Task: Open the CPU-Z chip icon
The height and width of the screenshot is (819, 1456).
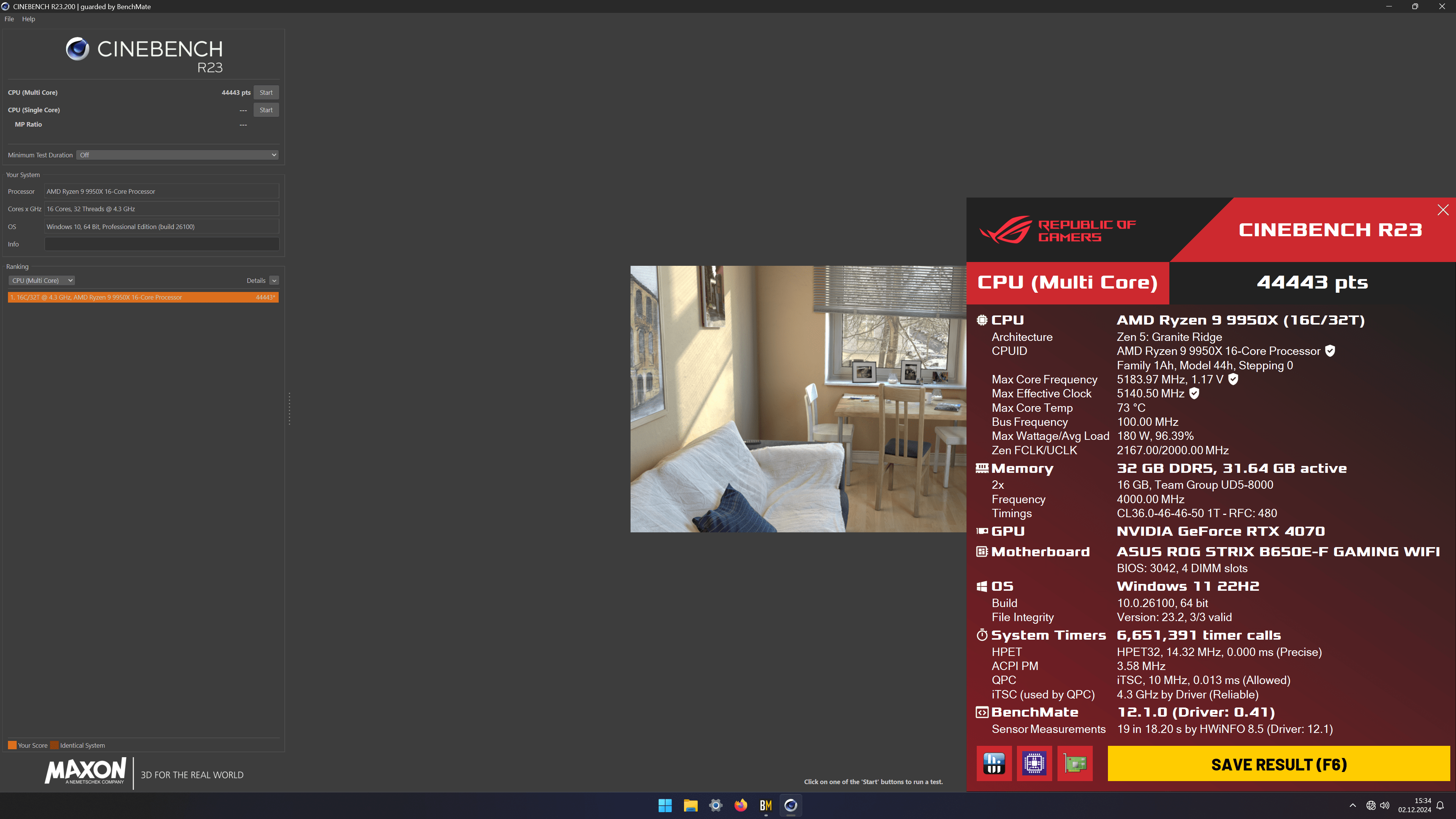Action: [1034, 764]
